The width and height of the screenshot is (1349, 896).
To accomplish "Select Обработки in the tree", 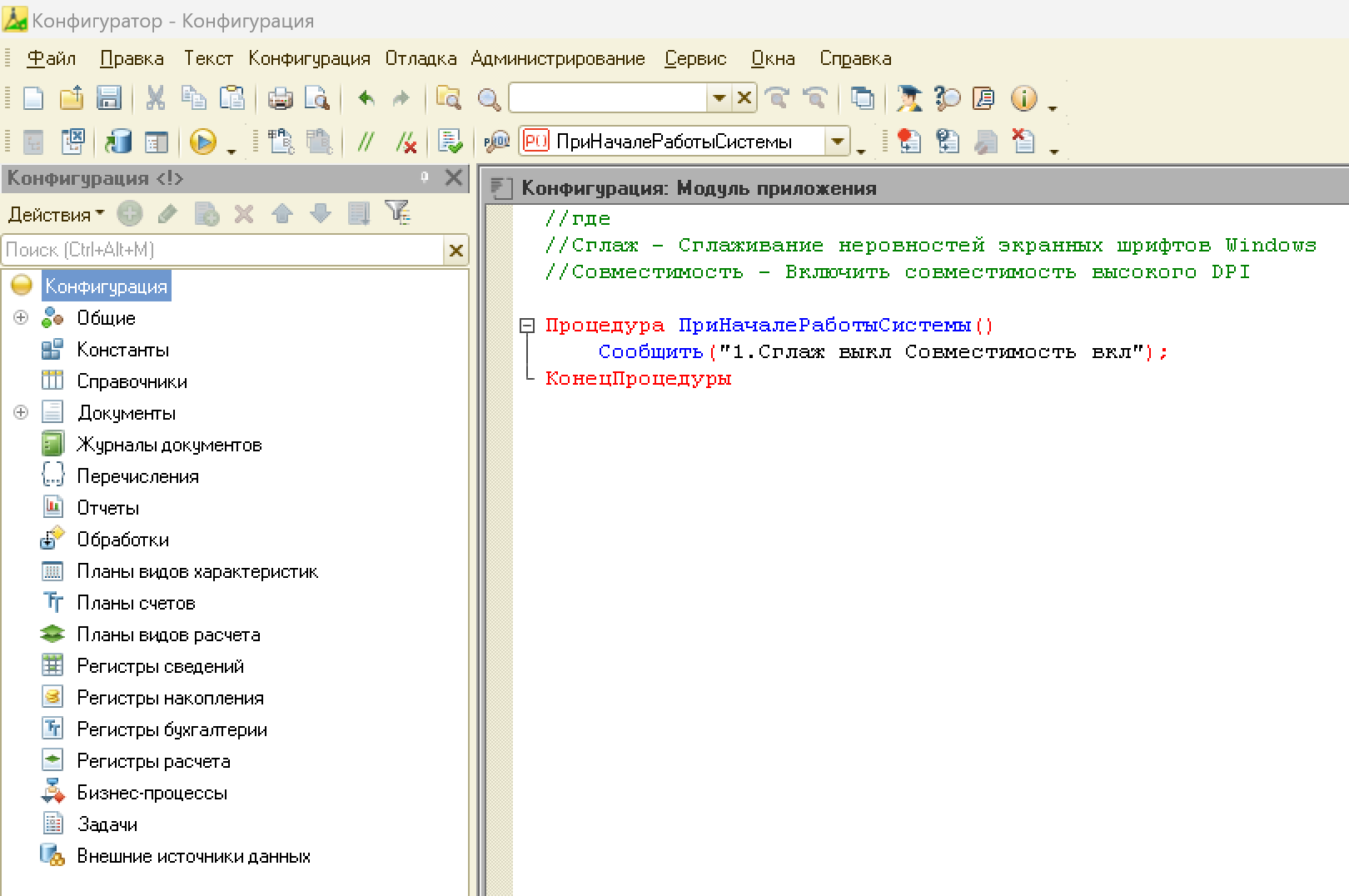I will tap(122, 540).
